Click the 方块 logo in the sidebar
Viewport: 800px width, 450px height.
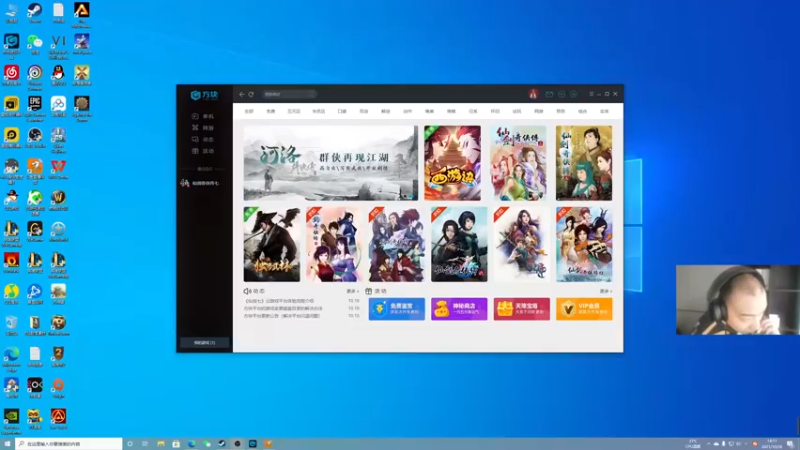pyautogui.click(x=204, y=95)
